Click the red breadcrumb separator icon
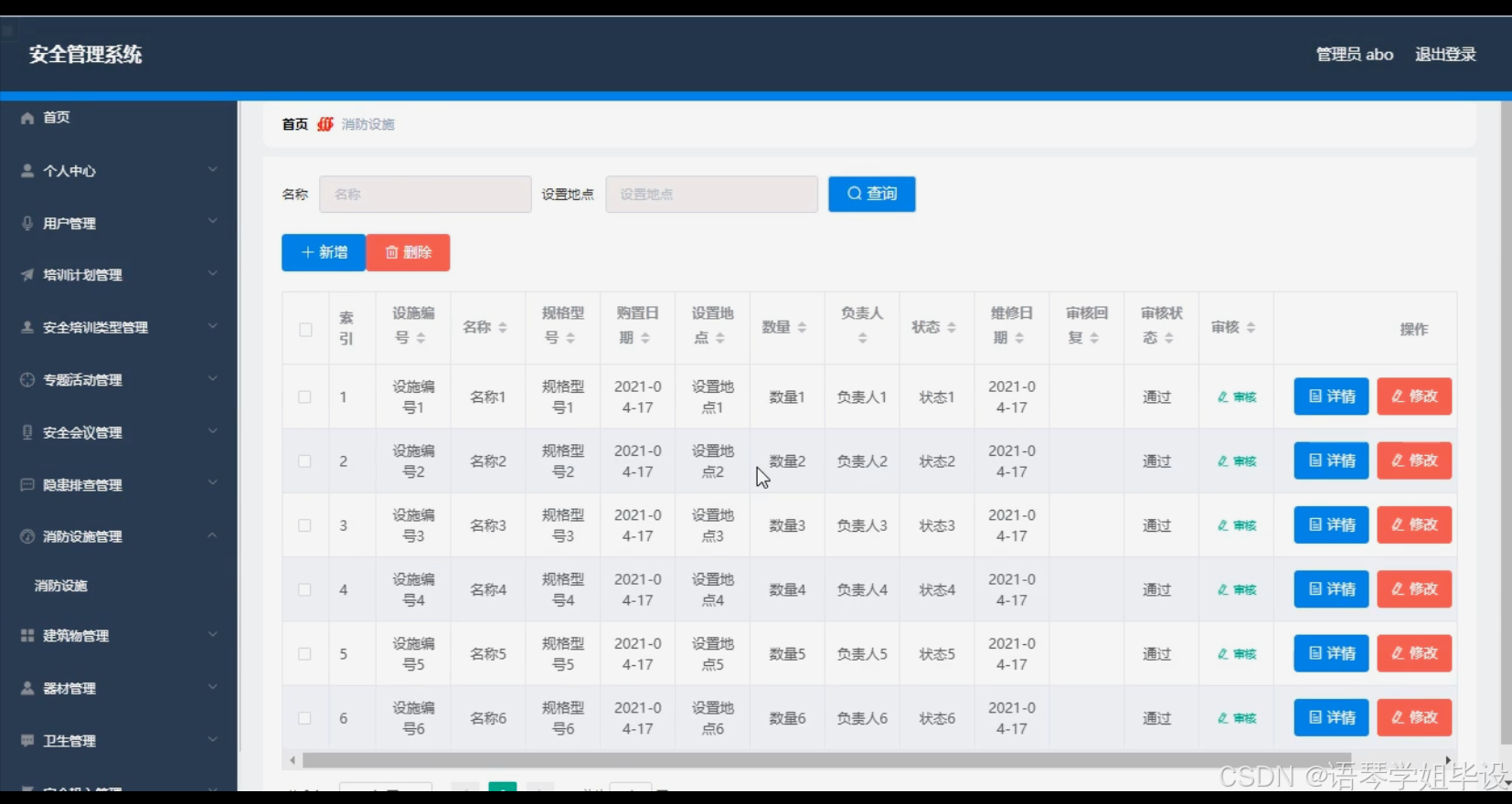 (x=325, y=124)
